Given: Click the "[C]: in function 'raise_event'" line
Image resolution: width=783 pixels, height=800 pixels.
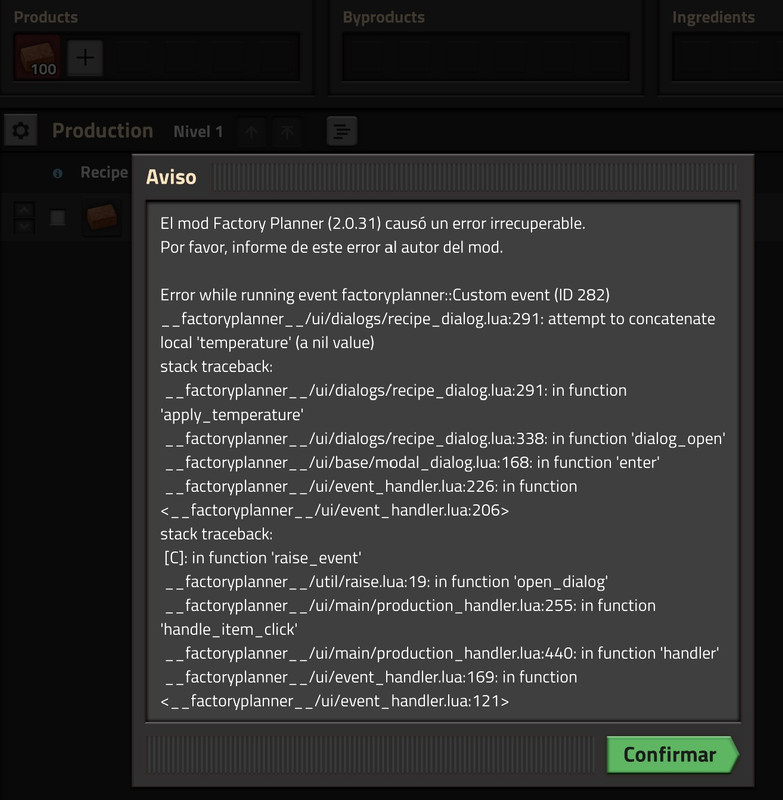Looking at the screenshot, I should (x=263, y=558).
